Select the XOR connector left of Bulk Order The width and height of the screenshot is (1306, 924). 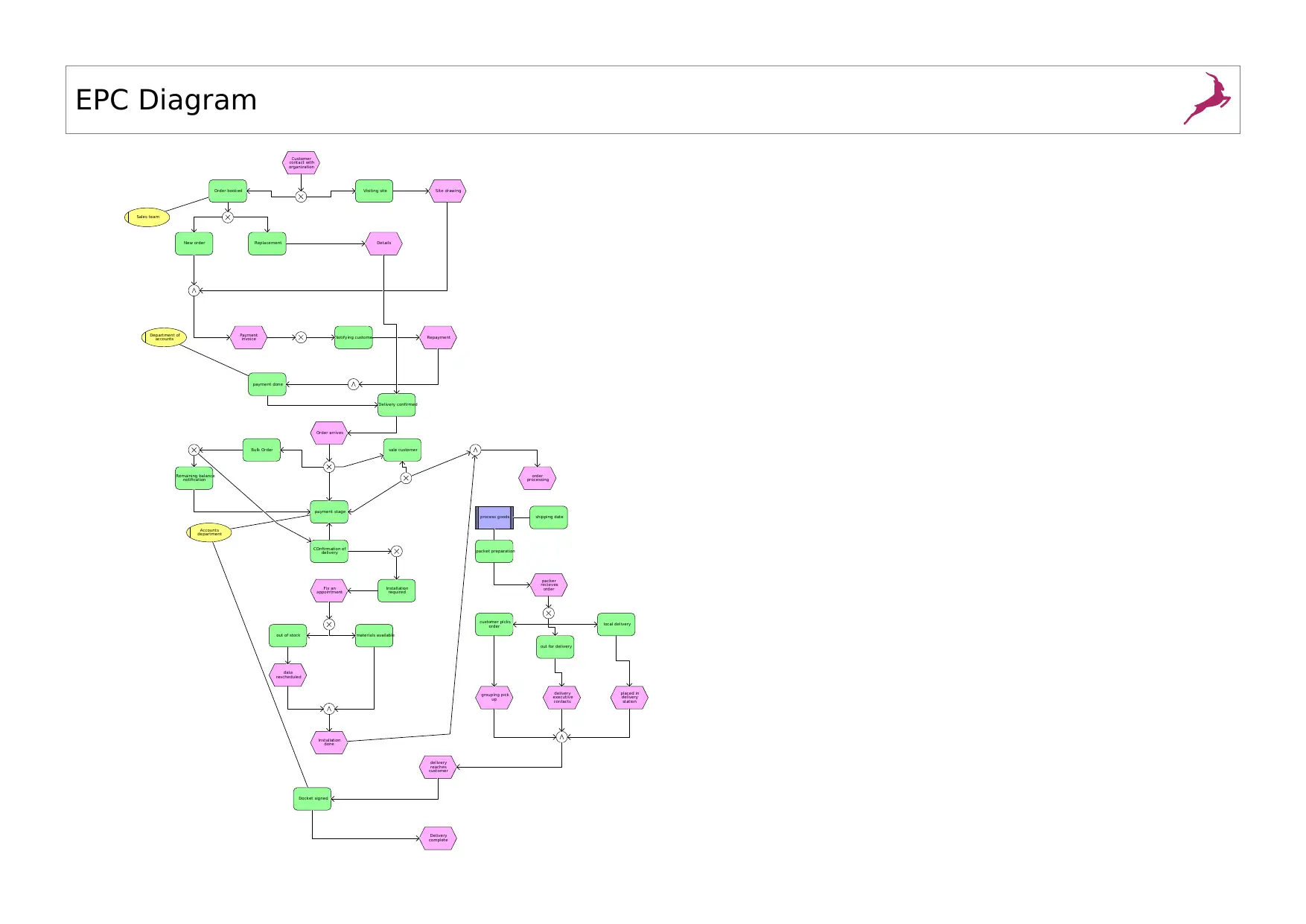(x=194, y=450)
